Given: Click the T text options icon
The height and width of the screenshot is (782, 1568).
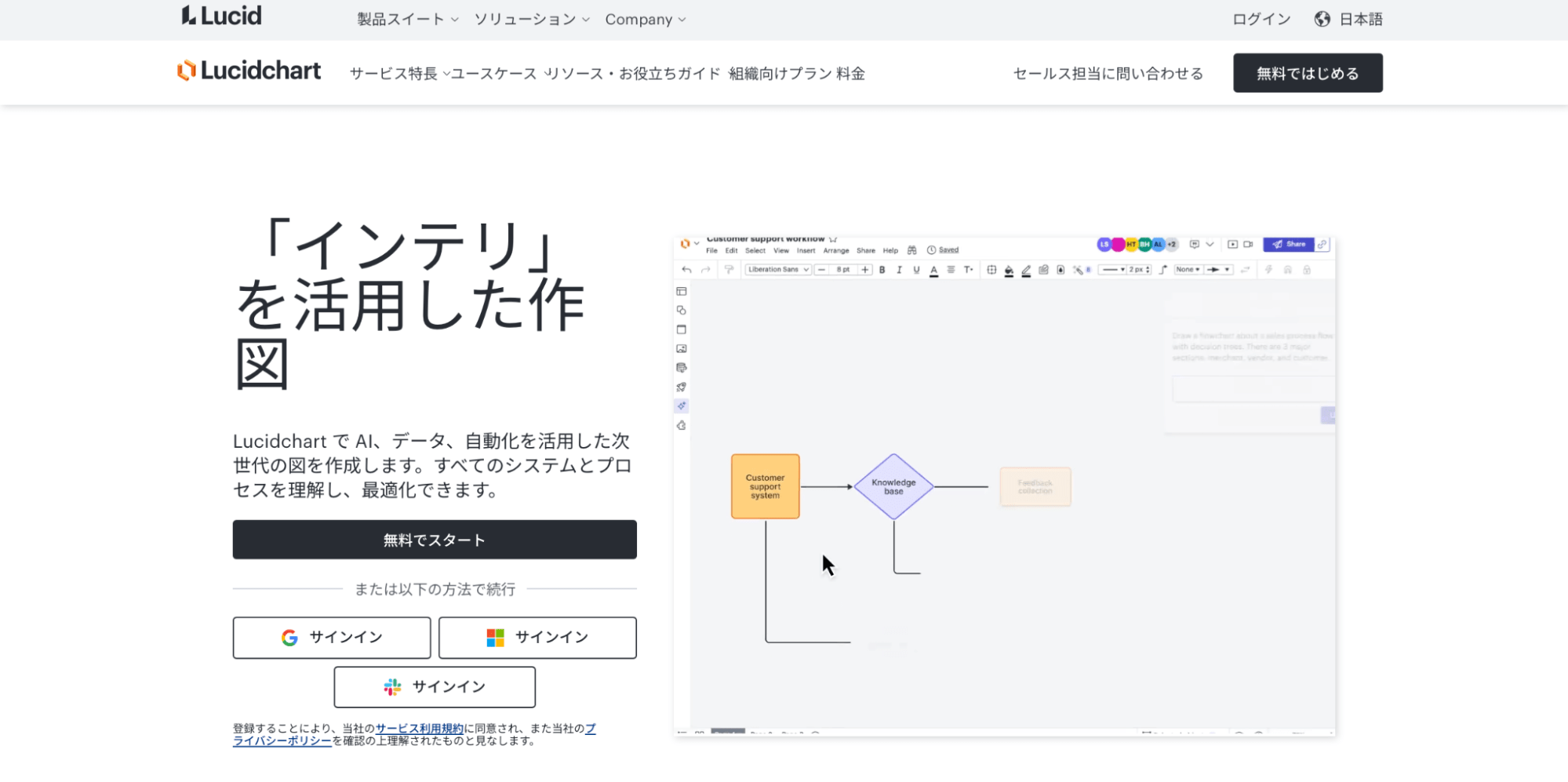Looking at the screenshot, I should [x=969, y=270].
